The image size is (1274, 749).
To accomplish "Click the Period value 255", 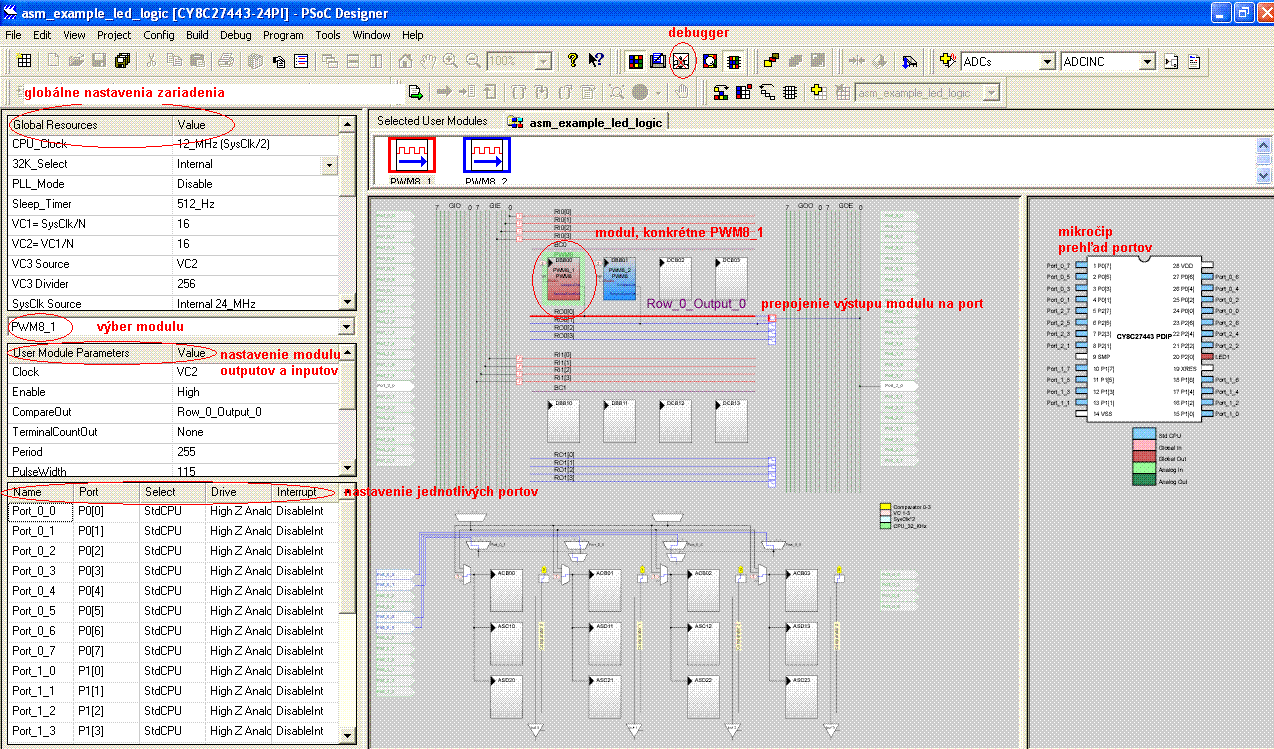I will (x=256, y=452).
